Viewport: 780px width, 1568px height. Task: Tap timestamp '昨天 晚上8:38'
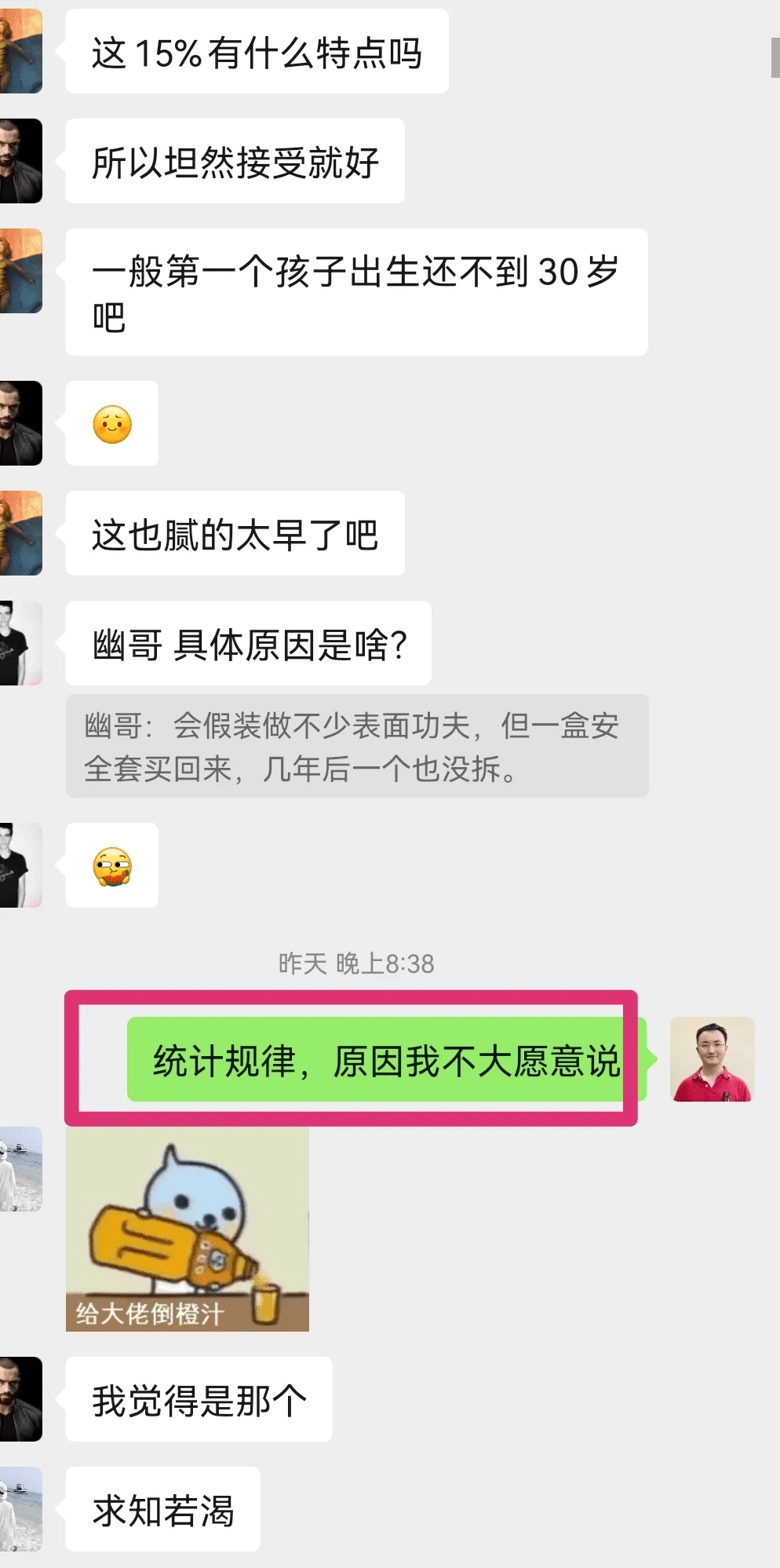tap(356, 963)
